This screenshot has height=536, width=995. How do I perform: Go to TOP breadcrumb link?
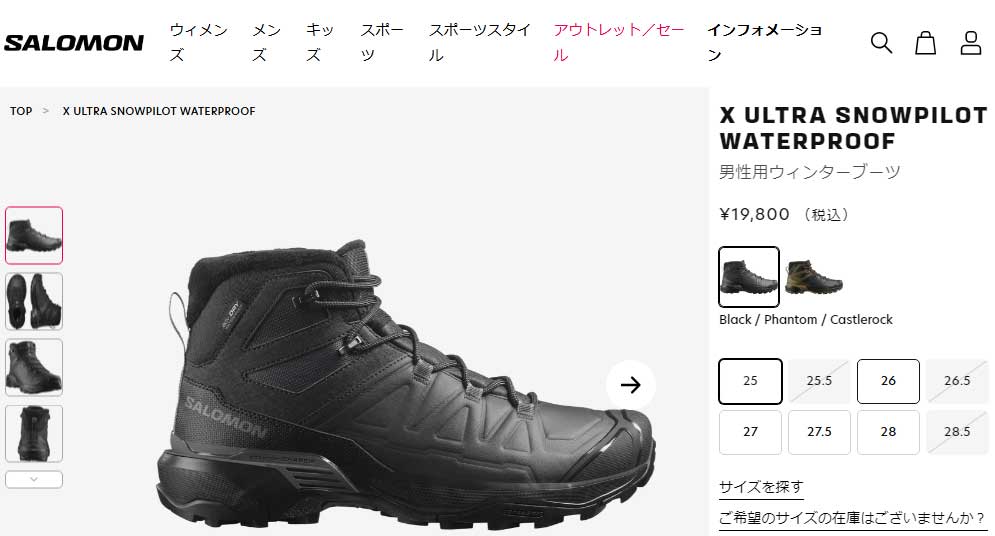click(21, 111)
